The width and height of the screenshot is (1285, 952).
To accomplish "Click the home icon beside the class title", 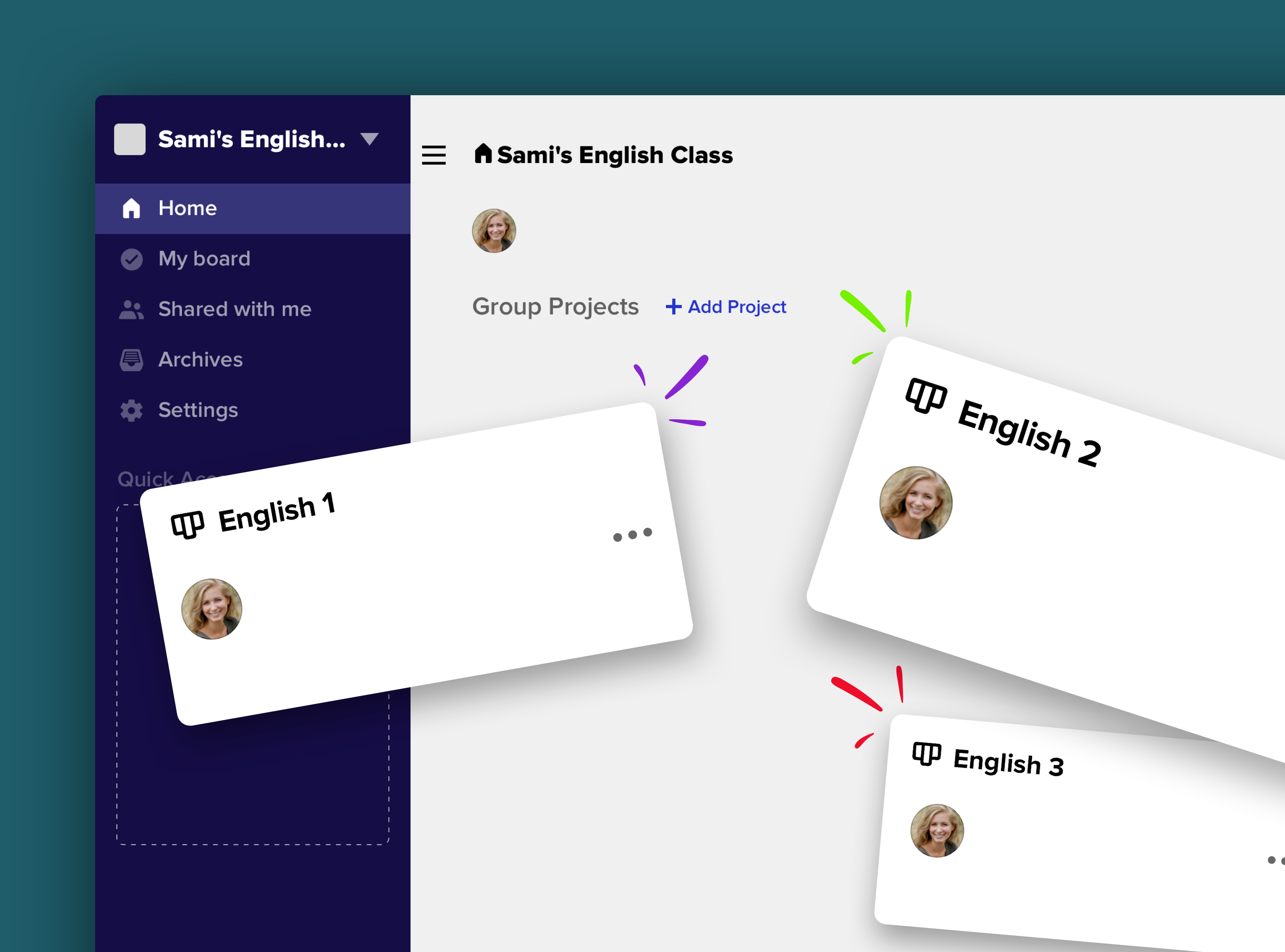I will point(483,154).
